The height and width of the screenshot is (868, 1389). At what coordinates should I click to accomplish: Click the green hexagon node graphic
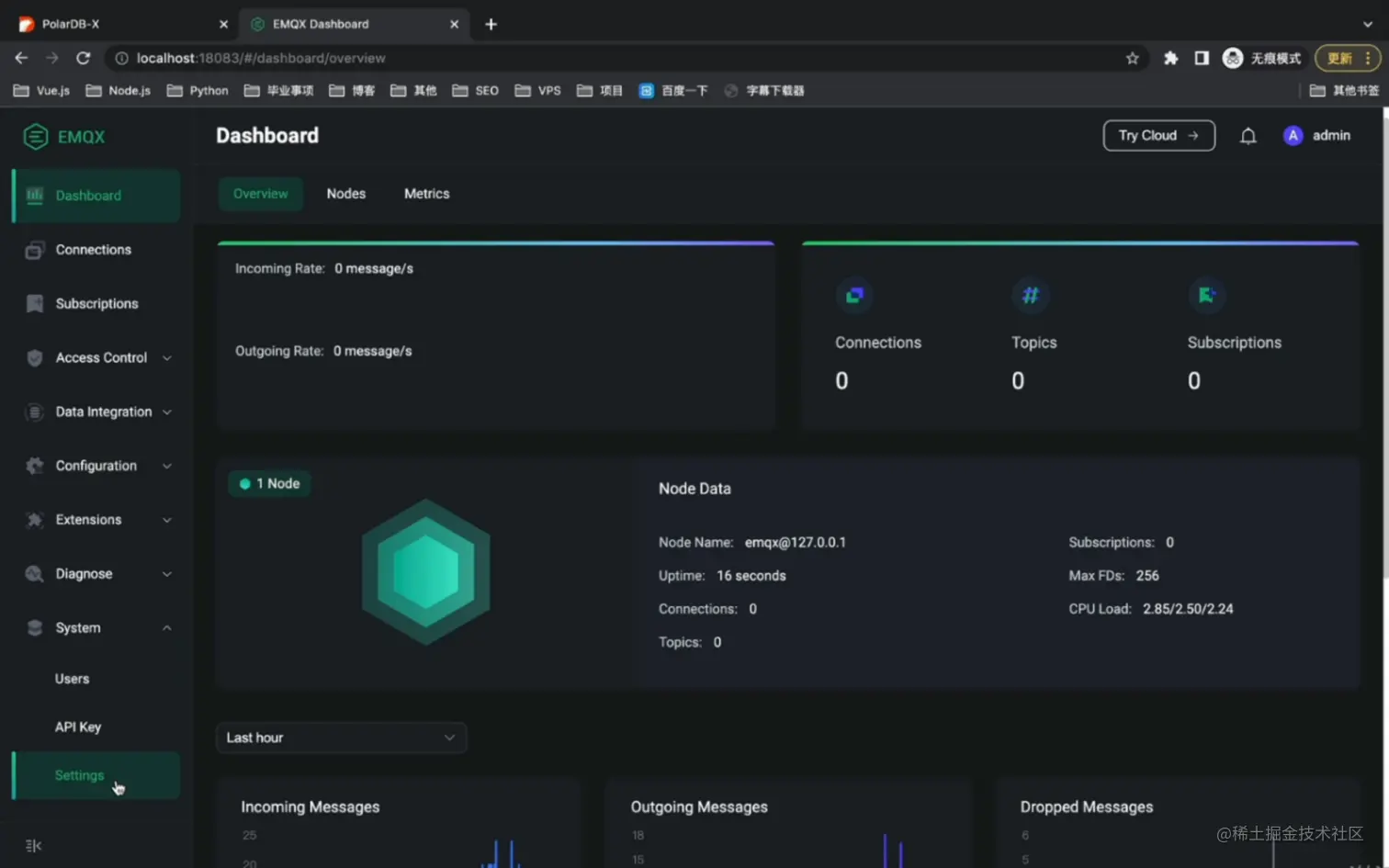[x=425, y=571]
